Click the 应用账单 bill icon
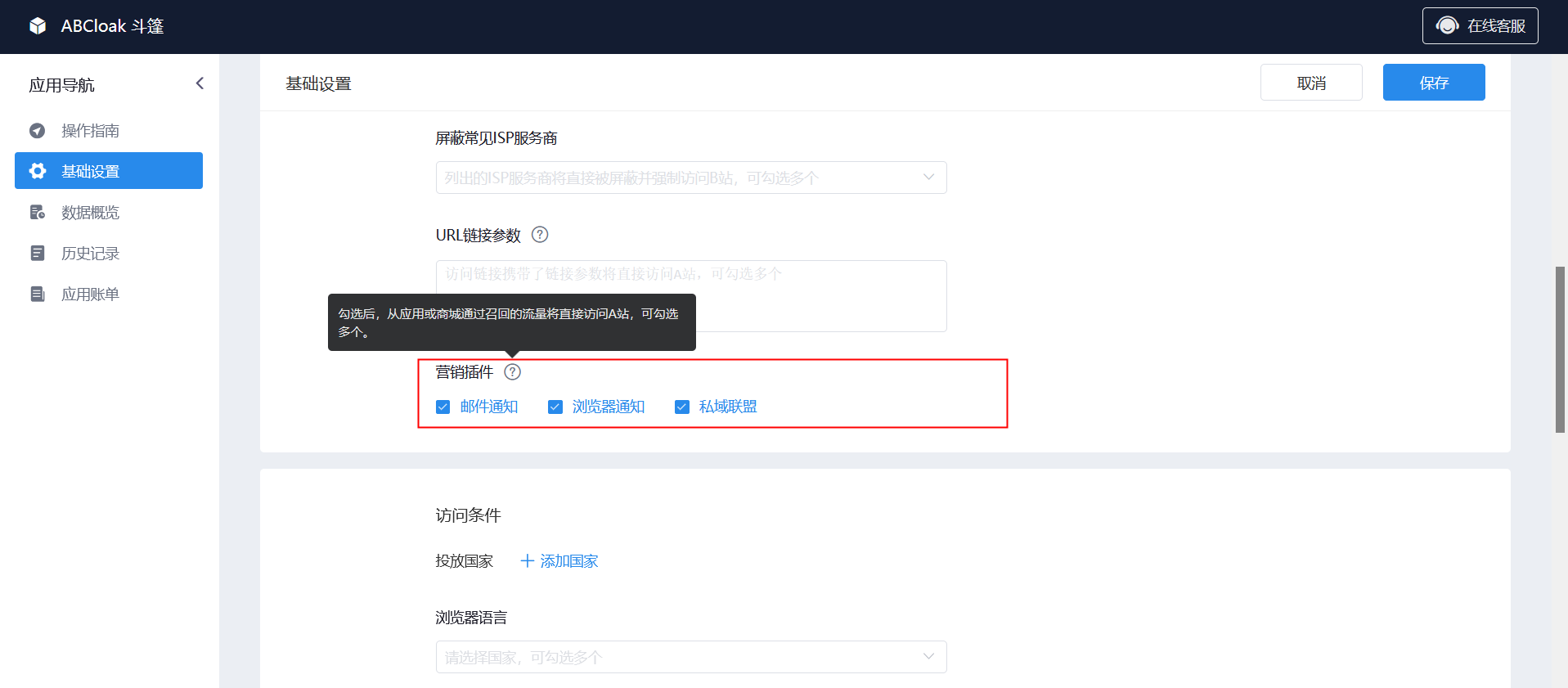Viewport: 1568px width, 688px height. coord(38,295)
